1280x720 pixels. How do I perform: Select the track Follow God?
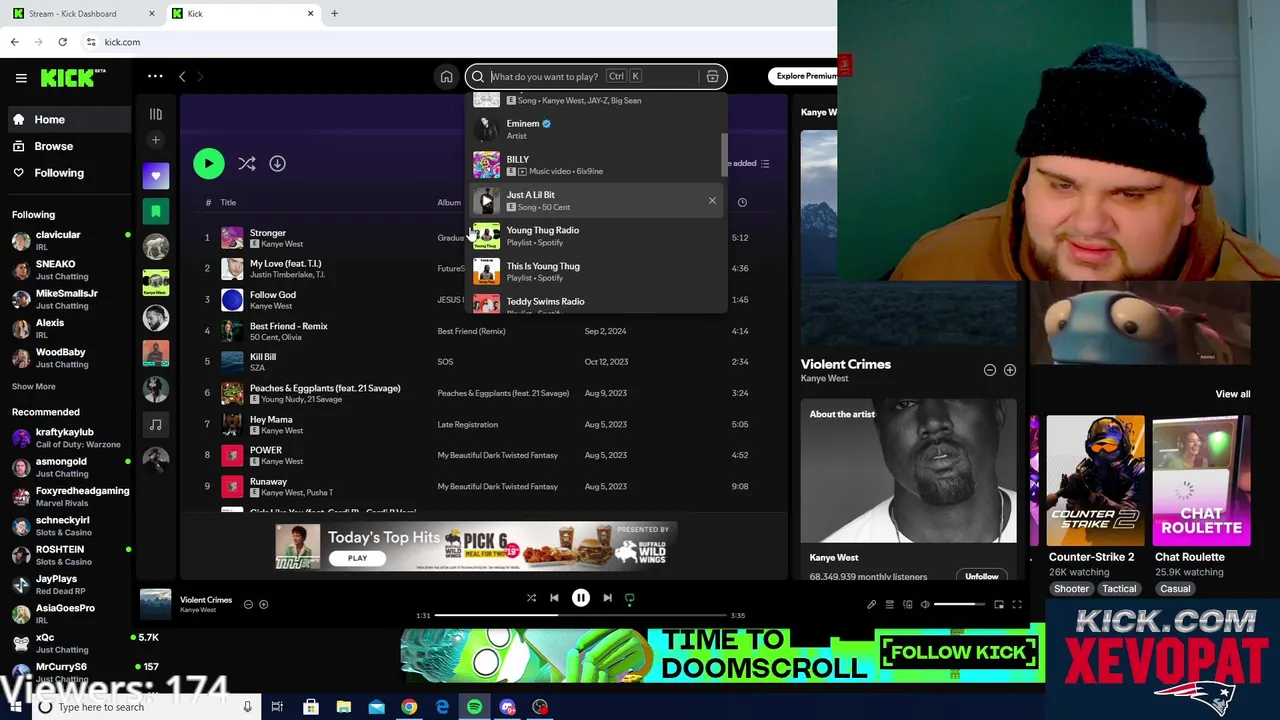pos(484,300)
